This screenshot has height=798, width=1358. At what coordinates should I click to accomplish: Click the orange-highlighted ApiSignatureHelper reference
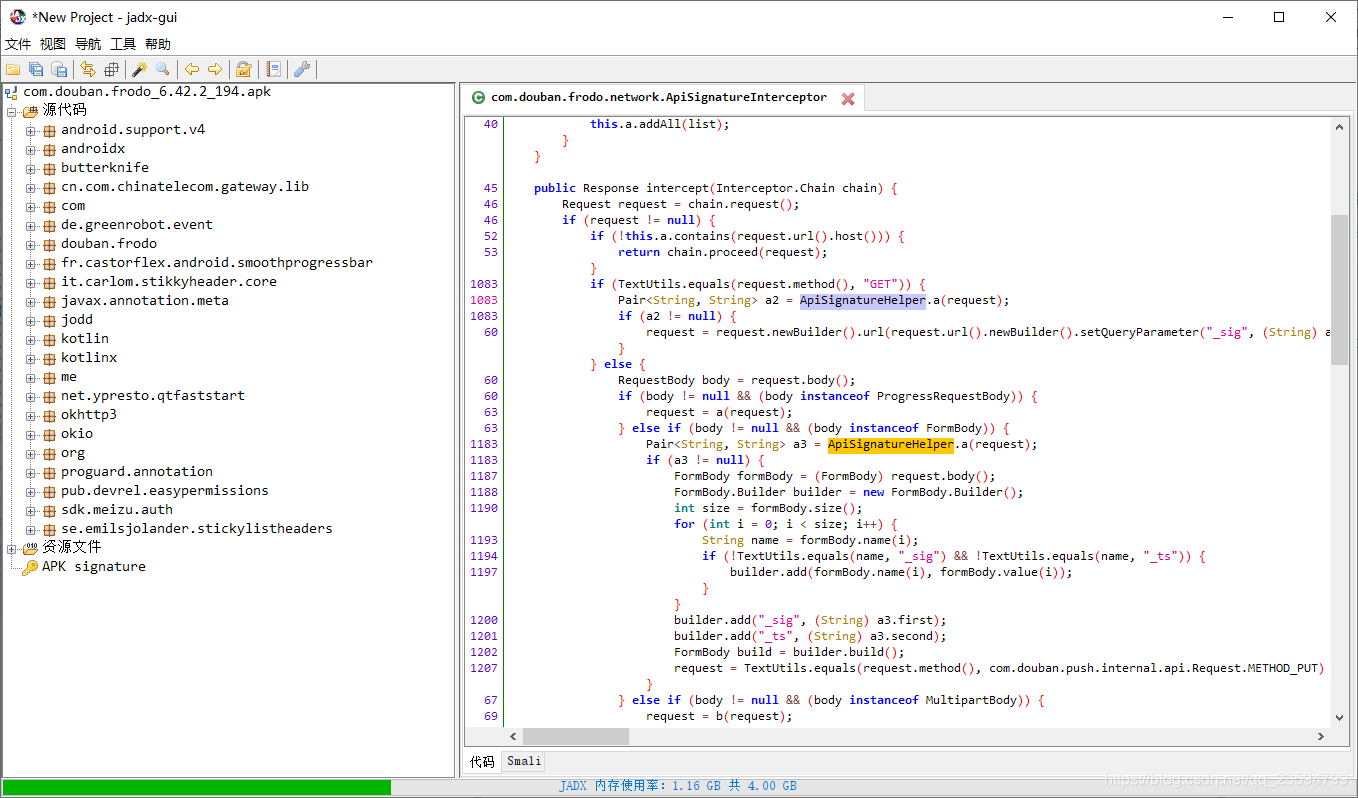pos(890,444)
